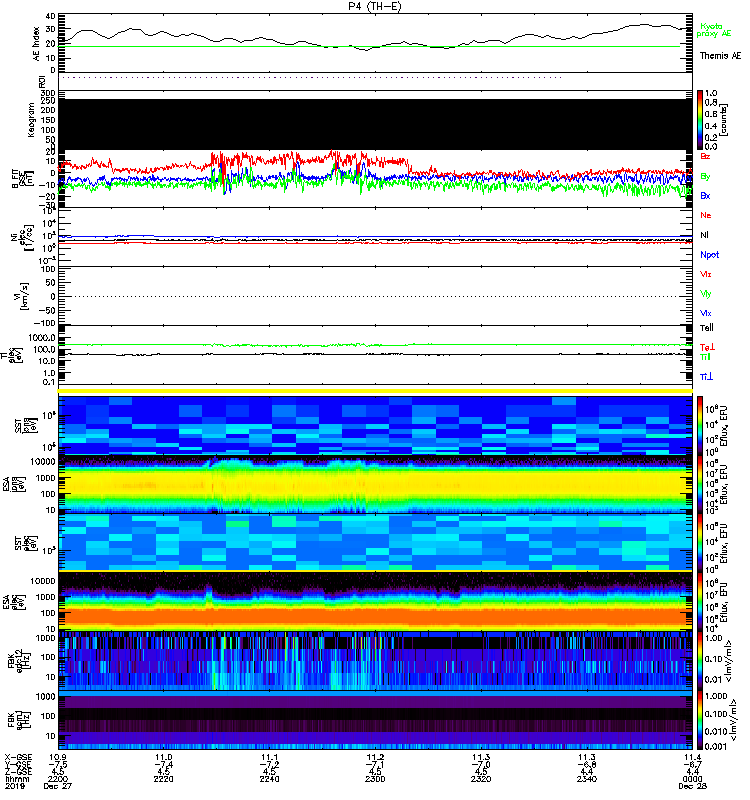The image size is (750, 800).
Task: Click the SST electrons Eflux color bar
Action: (x=700, y=543)
